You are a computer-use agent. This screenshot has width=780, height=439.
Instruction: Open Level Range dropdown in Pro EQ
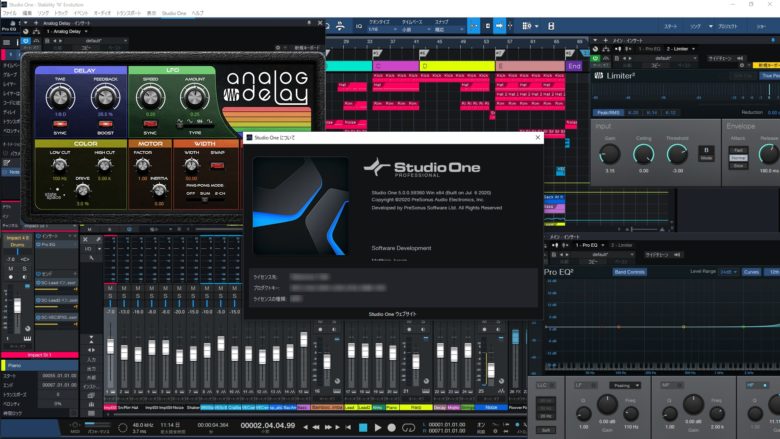pos(729,272)
